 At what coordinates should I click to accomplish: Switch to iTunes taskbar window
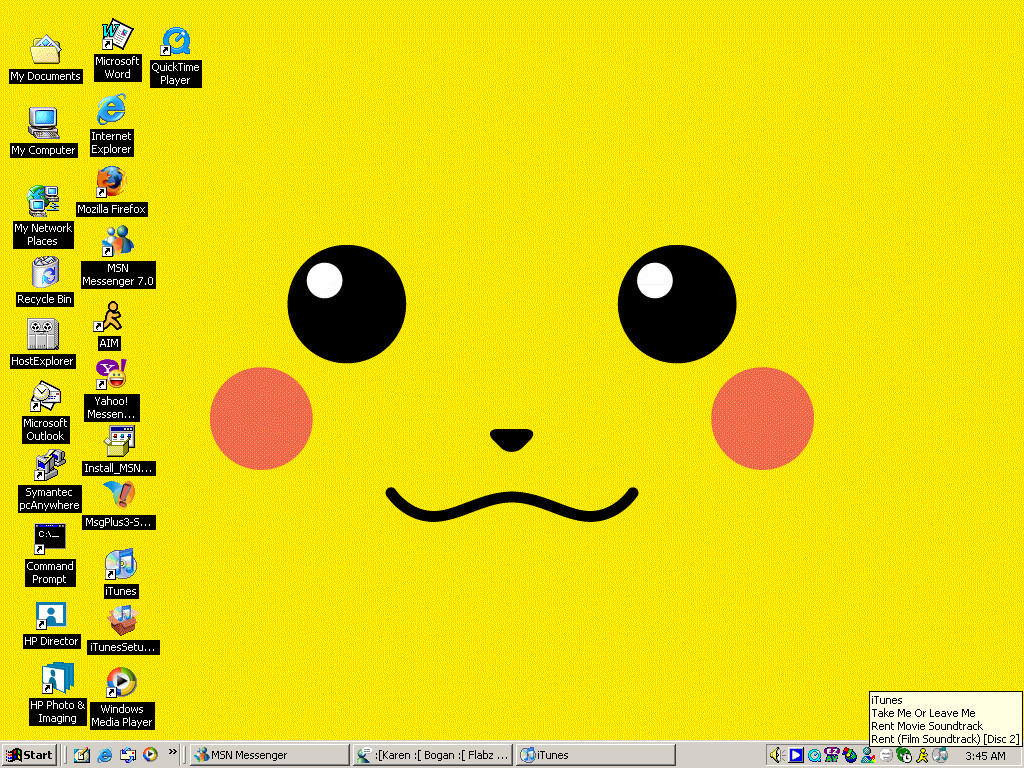point(596,755)
